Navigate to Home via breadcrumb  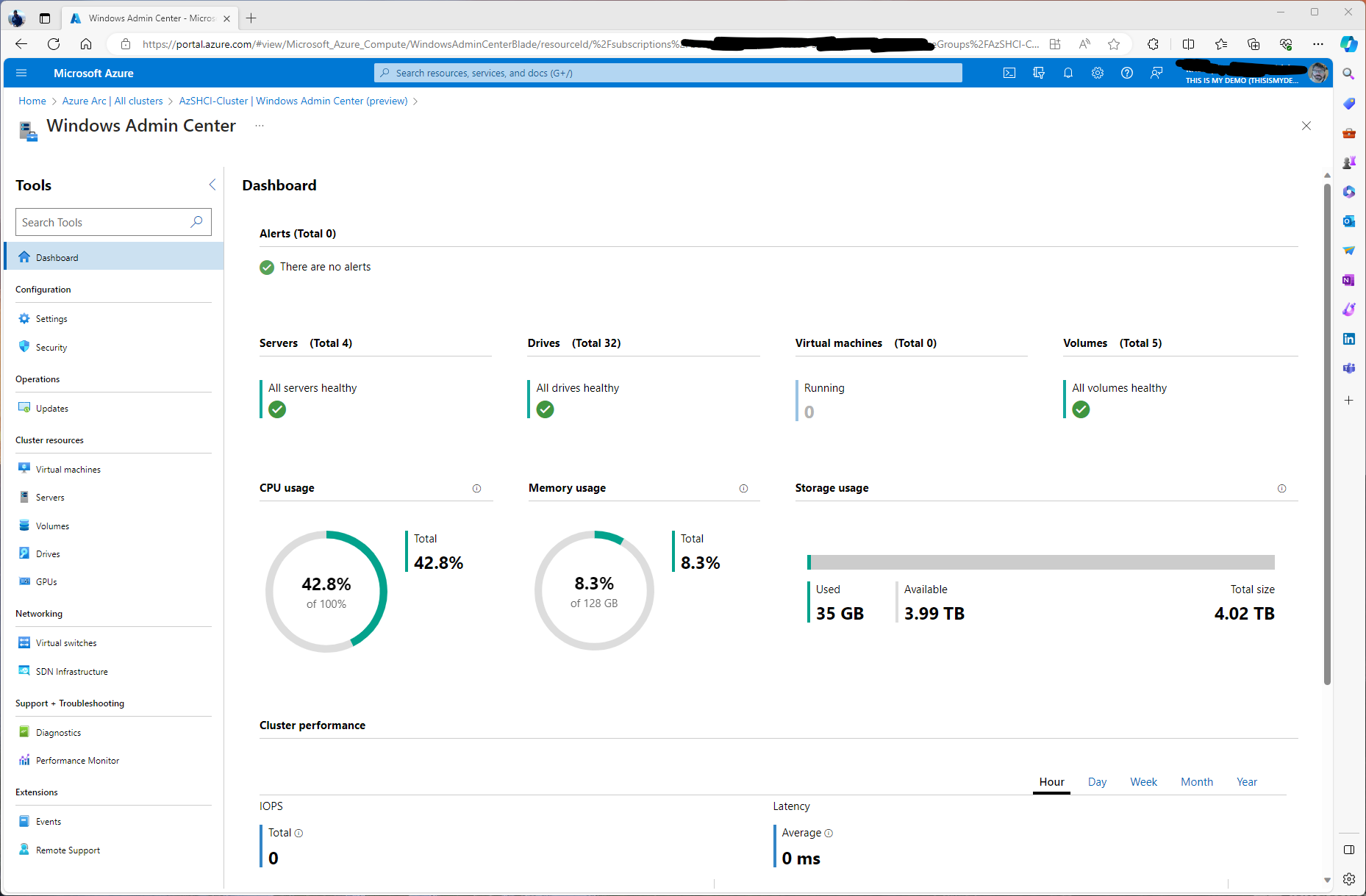(32, 101)
